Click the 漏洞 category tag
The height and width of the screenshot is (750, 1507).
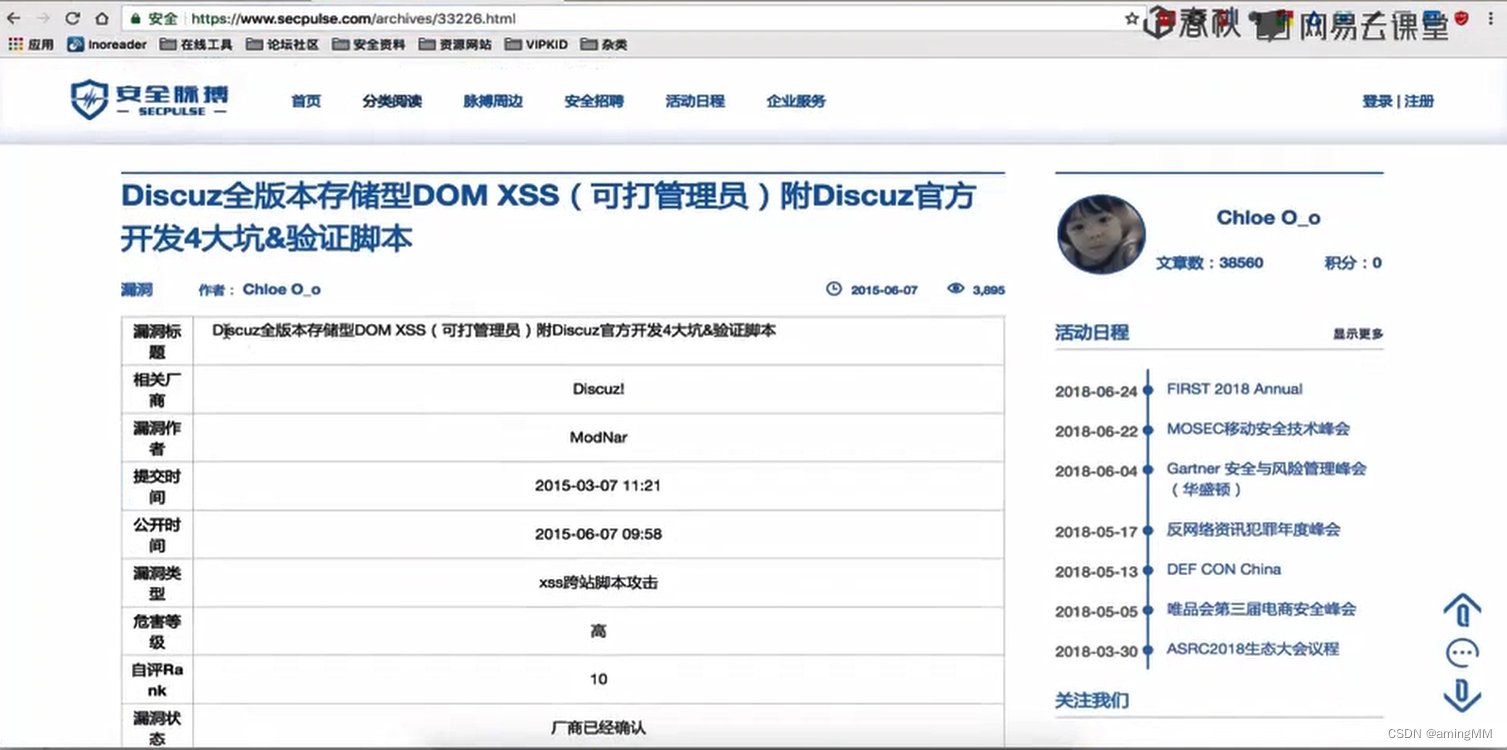[137, 289]
